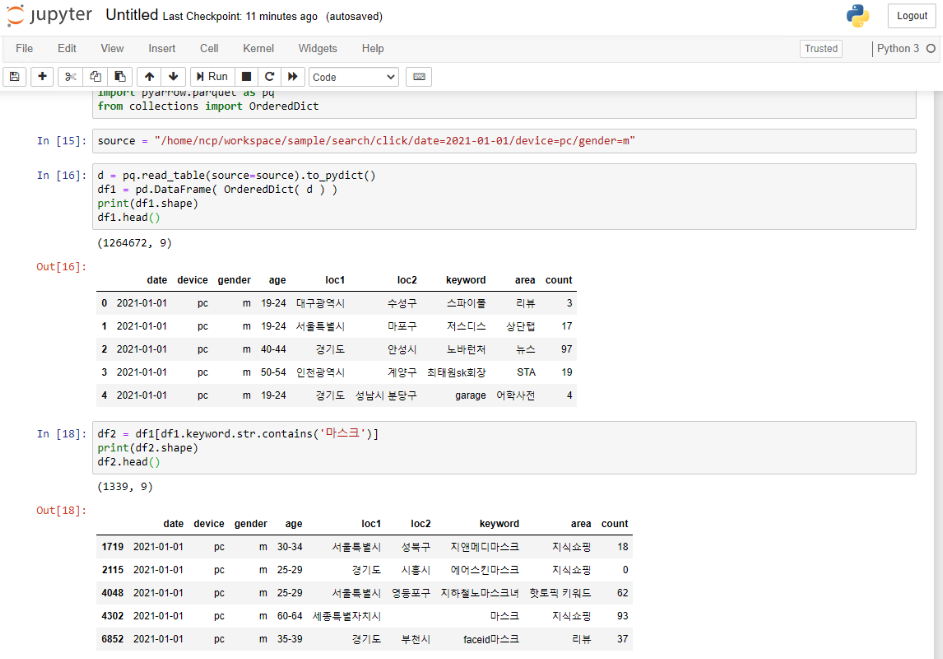
Task: Open the Kernel menu
Action: 258,49
